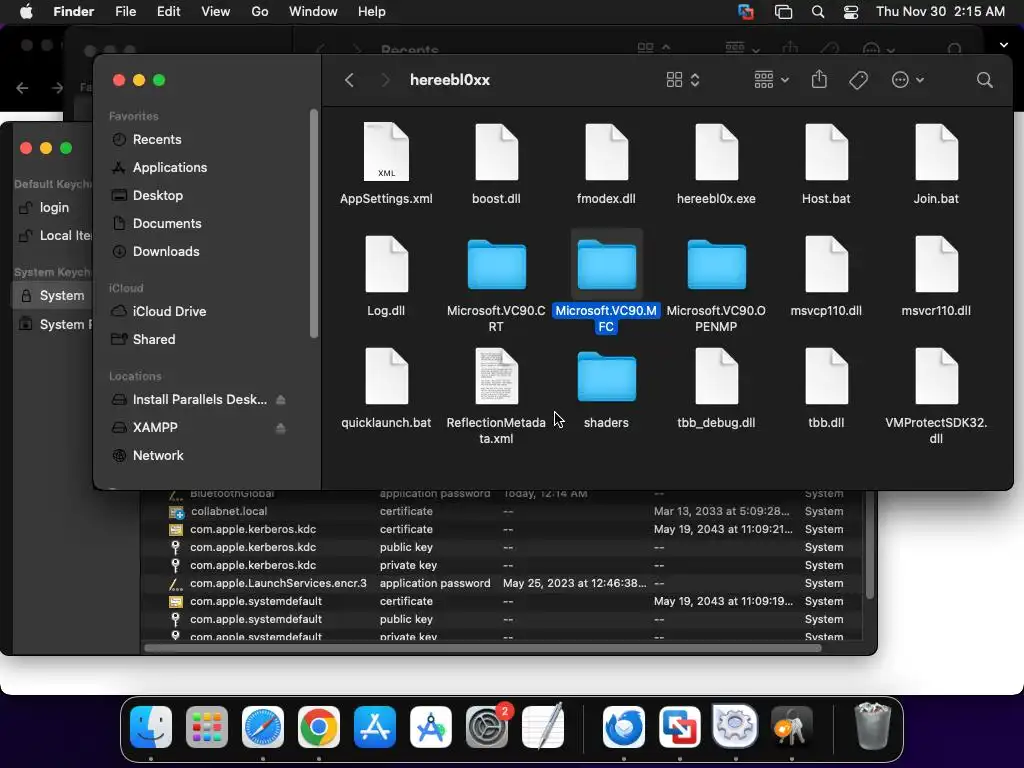Screen dimensions: 1024x768
Task: Eject Install Parallels Desktop volume
Action: 281,400
